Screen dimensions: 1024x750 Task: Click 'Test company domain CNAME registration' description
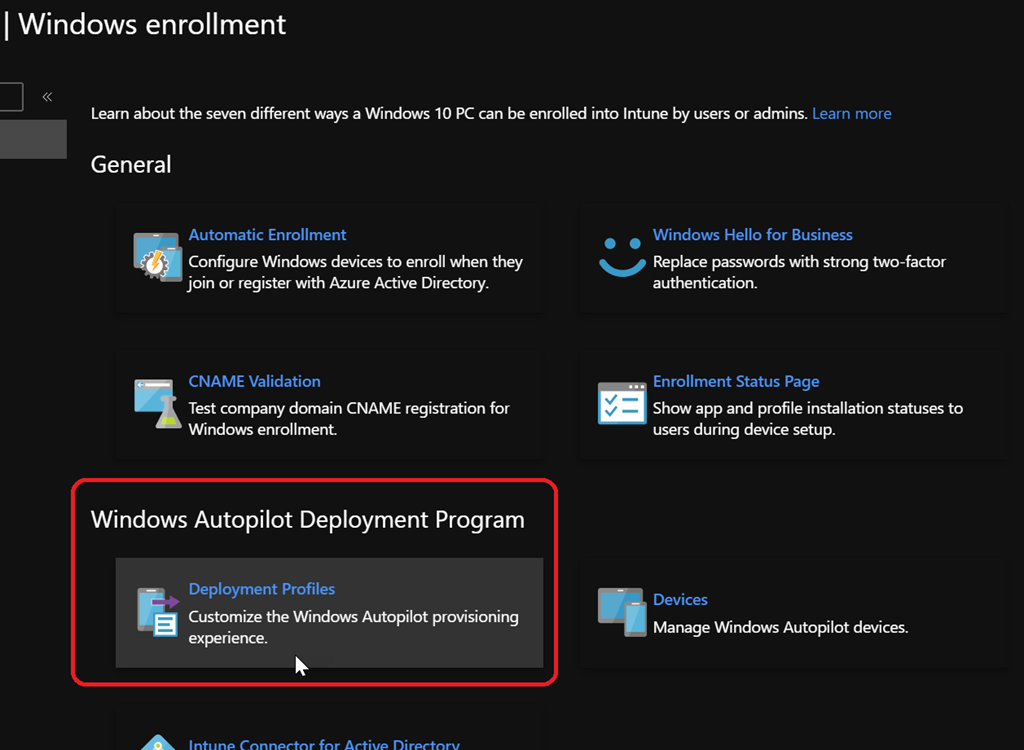point(349,418)
